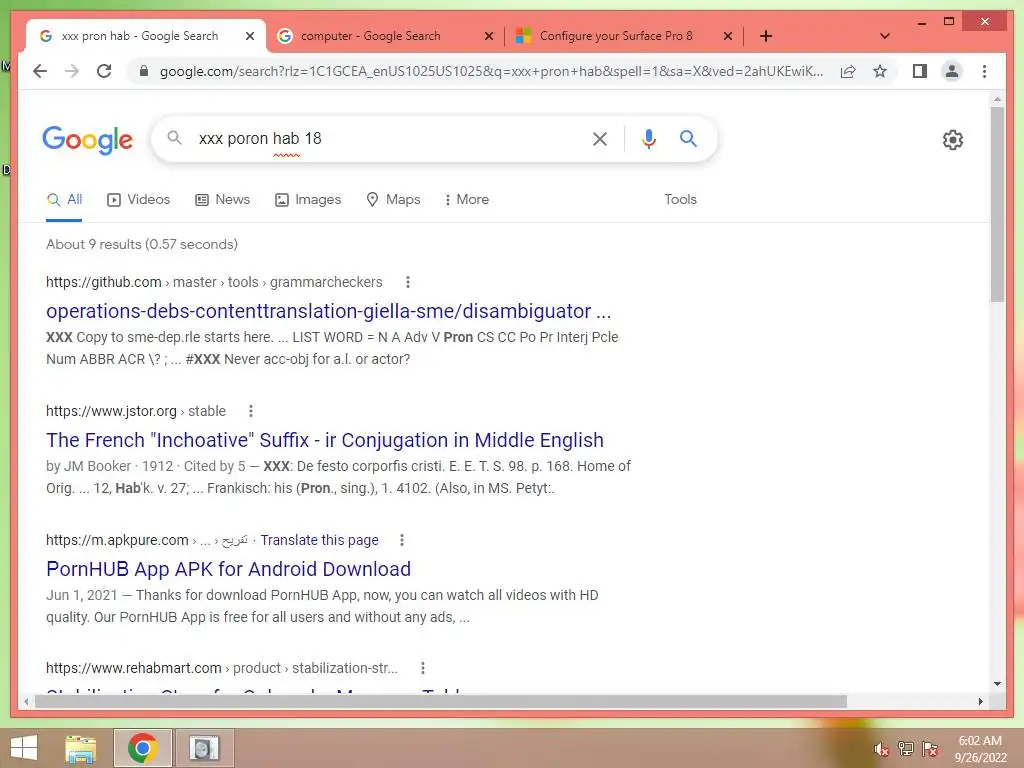Submit search with the blue magnifier icon
This screenshot has width=1024, height=768.
pyautogui.click(x=688, y=138)
